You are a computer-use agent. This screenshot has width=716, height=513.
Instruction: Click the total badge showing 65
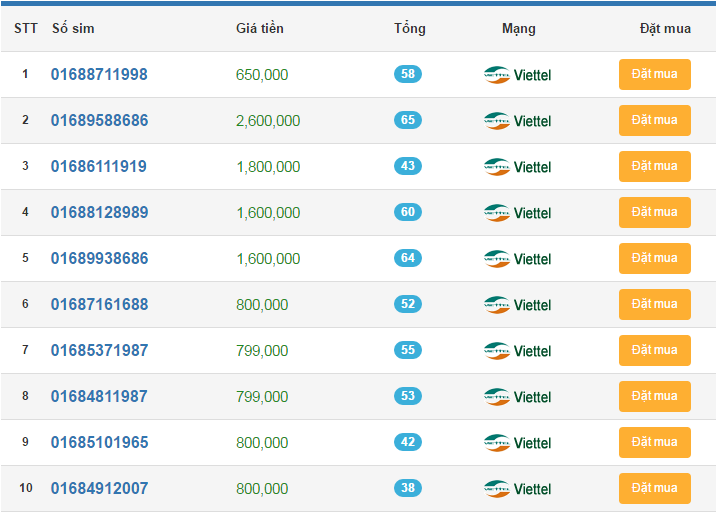tap(408, 120)
